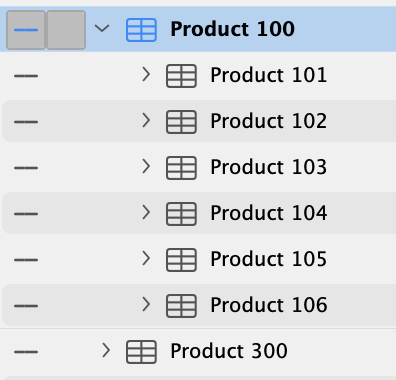This screenshot has width=396, height=380.
Task: Expand the Product 101 row
Action: click(146, 74)
